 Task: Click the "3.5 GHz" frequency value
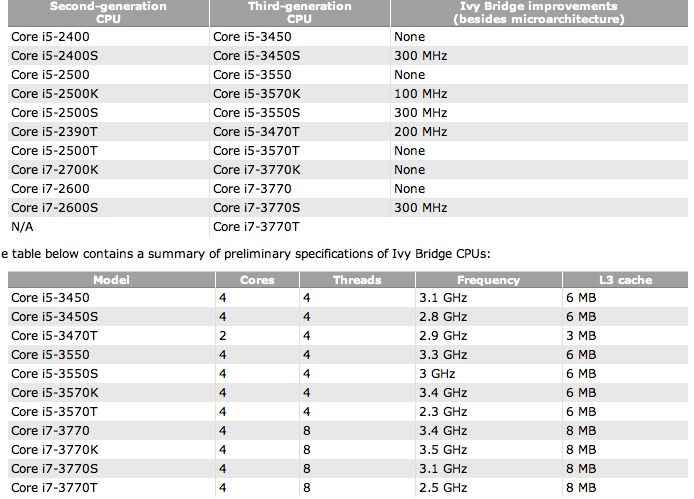[443, 450]
